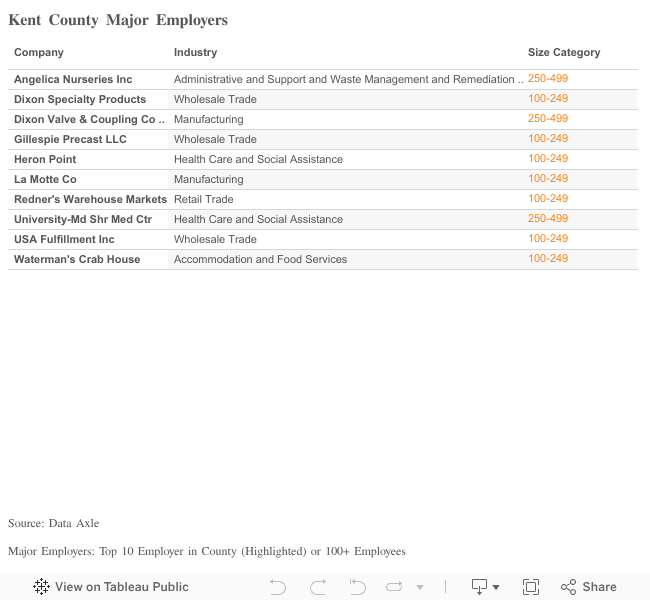Toggle Full Screen icon
The width and height of the screenshot is (650, 600).
pos(531,587)
